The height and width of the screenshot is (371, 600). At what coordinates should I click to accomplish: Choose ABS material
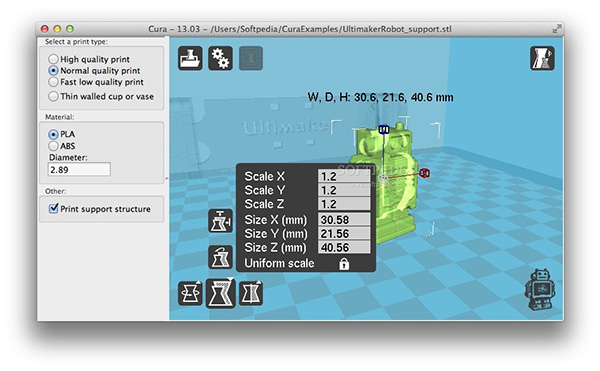click(53, 146)
